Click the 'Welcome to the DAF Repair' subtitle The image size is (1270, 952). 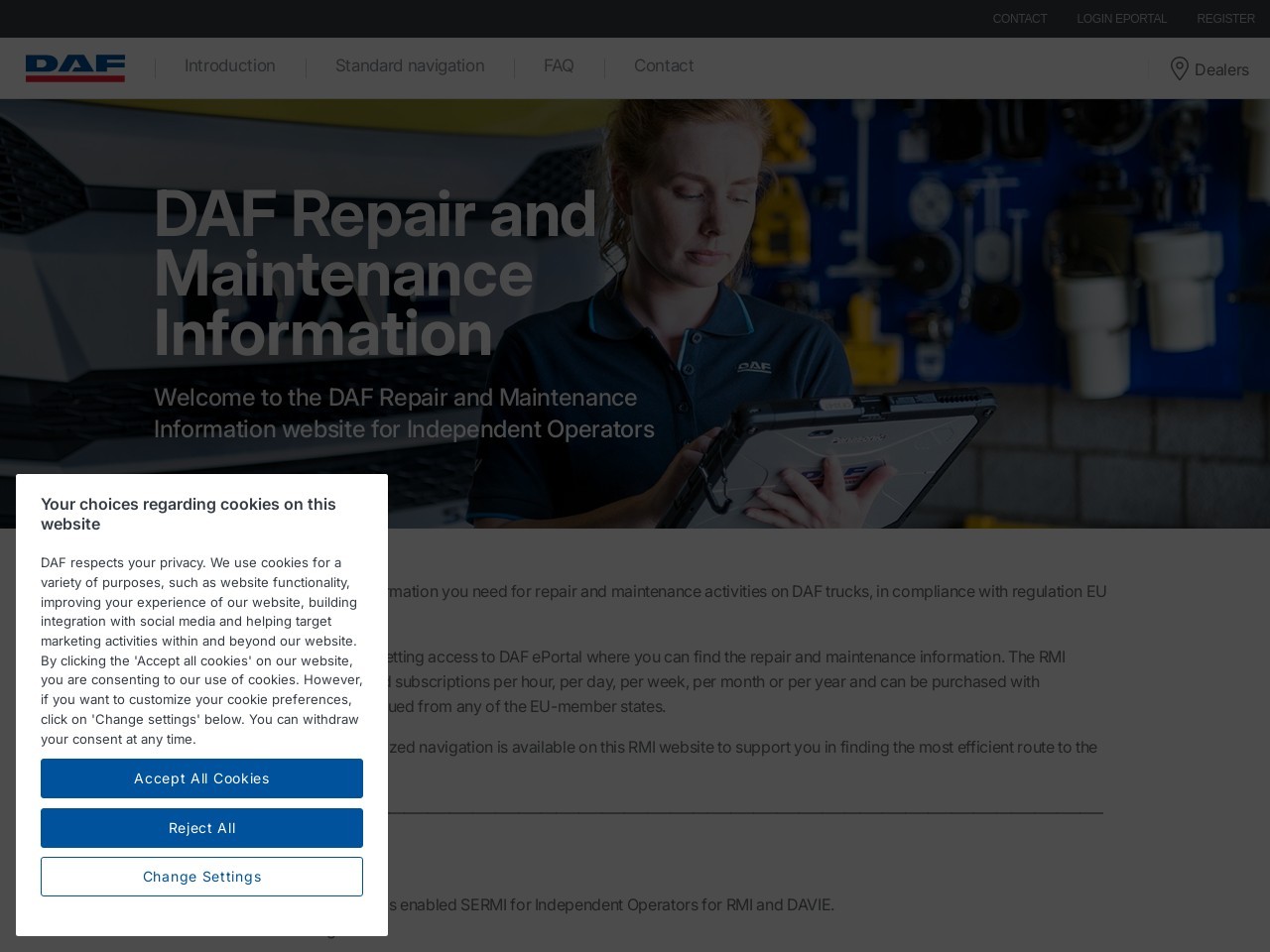coord(404,413)
